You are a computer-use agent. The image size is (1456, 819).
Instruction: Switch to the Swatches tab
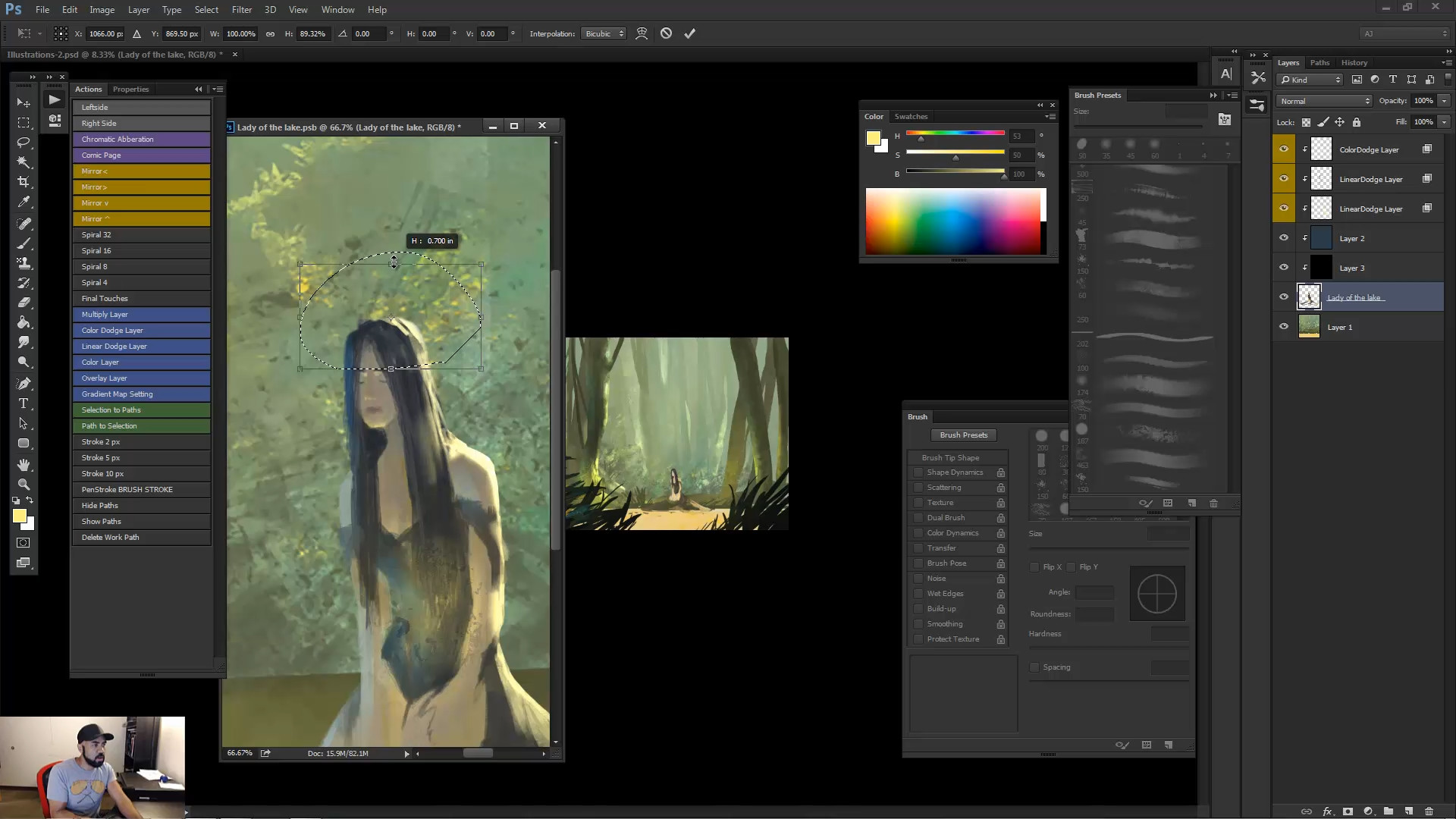(x=911, y=117)
